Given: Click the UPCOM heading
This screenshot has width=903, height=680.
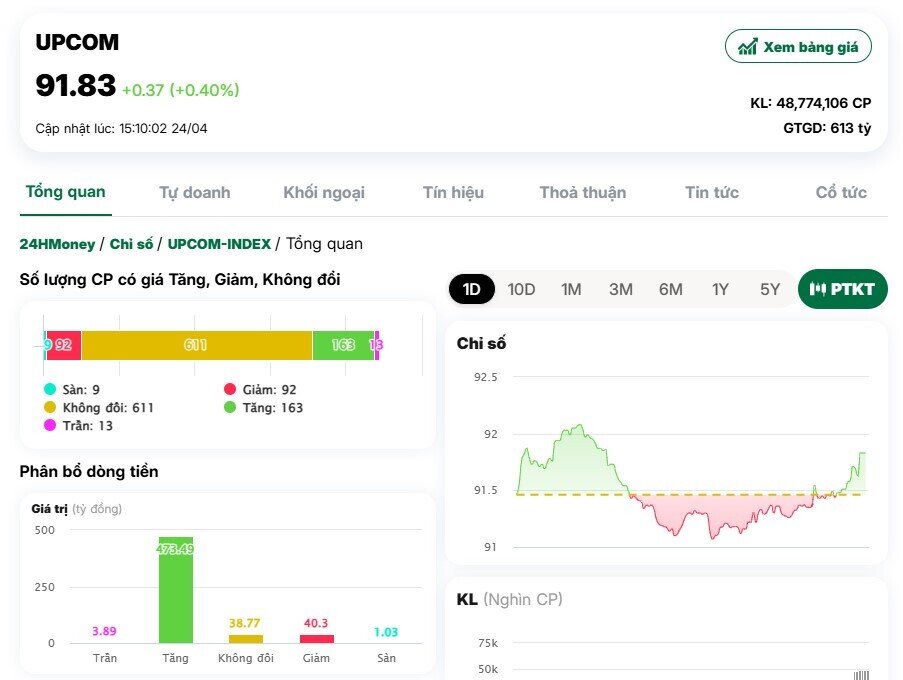Looking at the screenshot, I should point(77,43).
